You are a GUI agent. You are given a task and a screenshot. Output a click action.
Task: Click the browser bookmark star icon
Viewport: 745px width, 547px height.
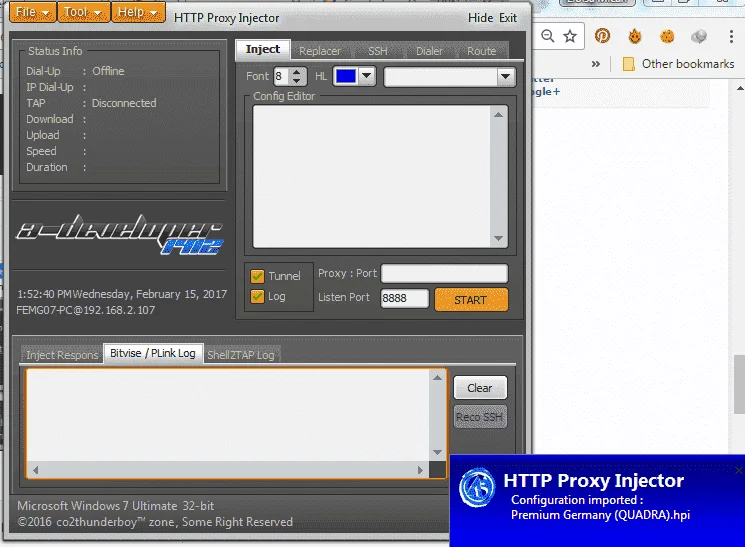pos(570,36)
